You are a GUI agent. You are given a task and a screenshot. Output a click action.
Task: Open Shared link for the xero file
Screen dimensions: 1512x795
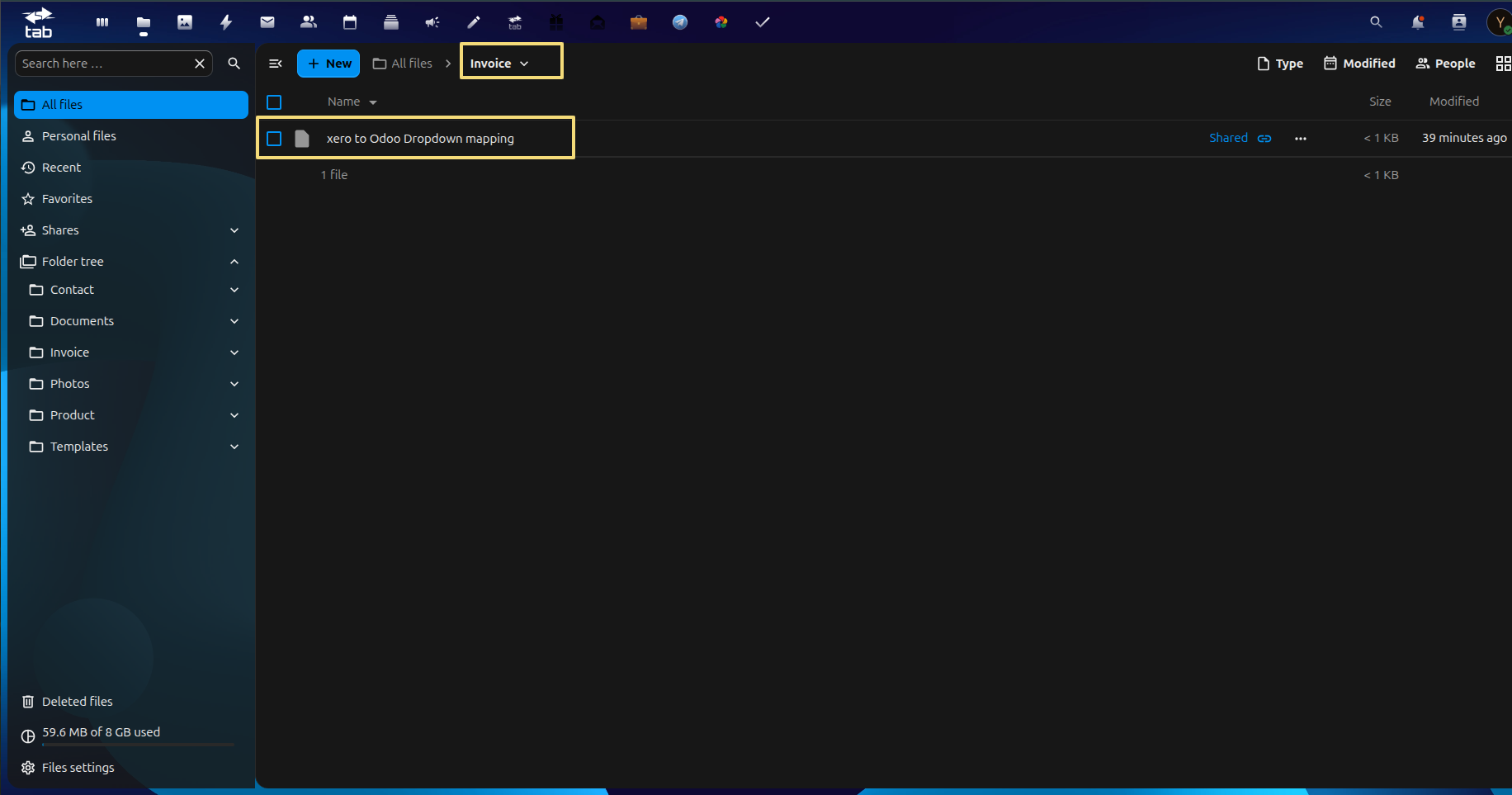click(x=1240, y=138)
